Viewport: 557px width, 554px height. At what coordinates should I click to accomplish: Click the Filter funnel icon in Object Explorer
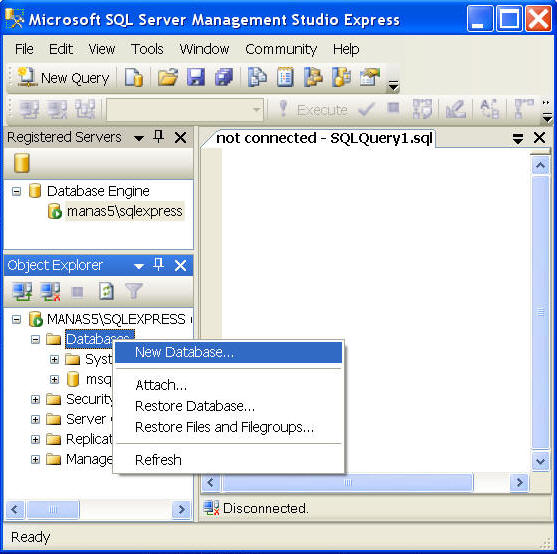point(134,292)
